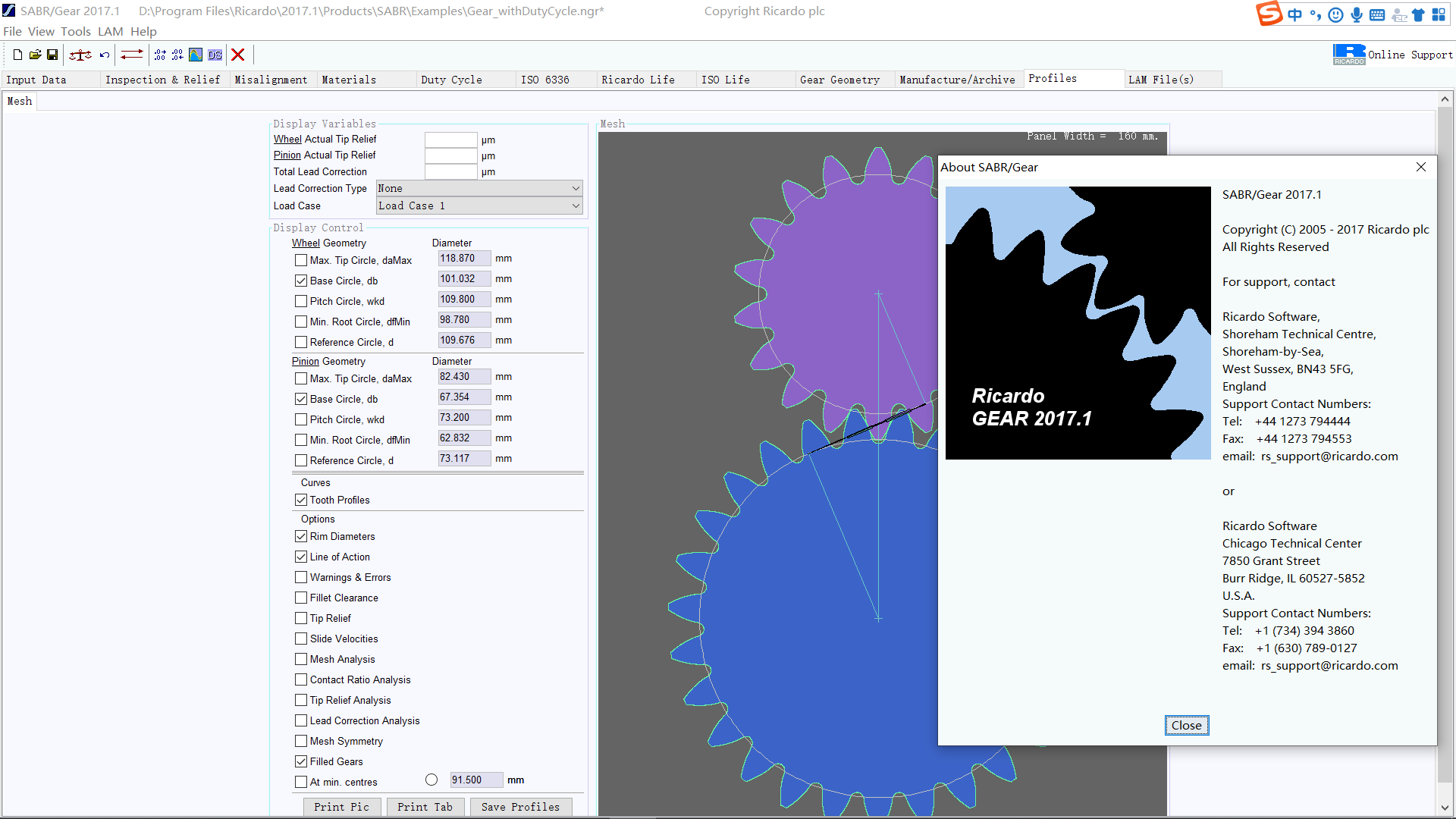
Task: Click the Mesh sub-tab
Action: (x=20, y=101)
